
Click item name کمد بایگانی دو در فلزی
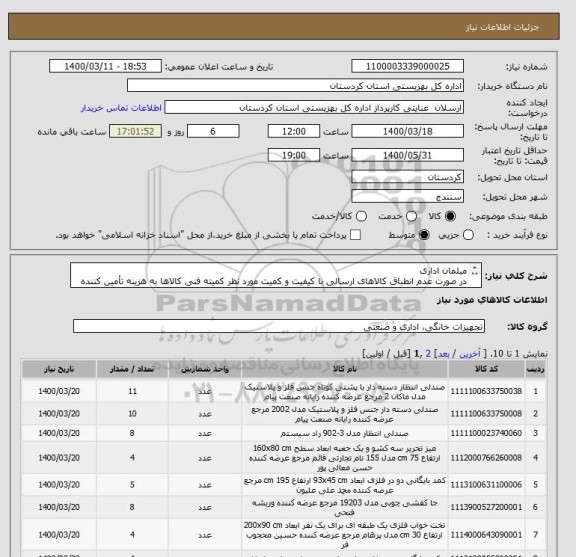click(345, 485)
